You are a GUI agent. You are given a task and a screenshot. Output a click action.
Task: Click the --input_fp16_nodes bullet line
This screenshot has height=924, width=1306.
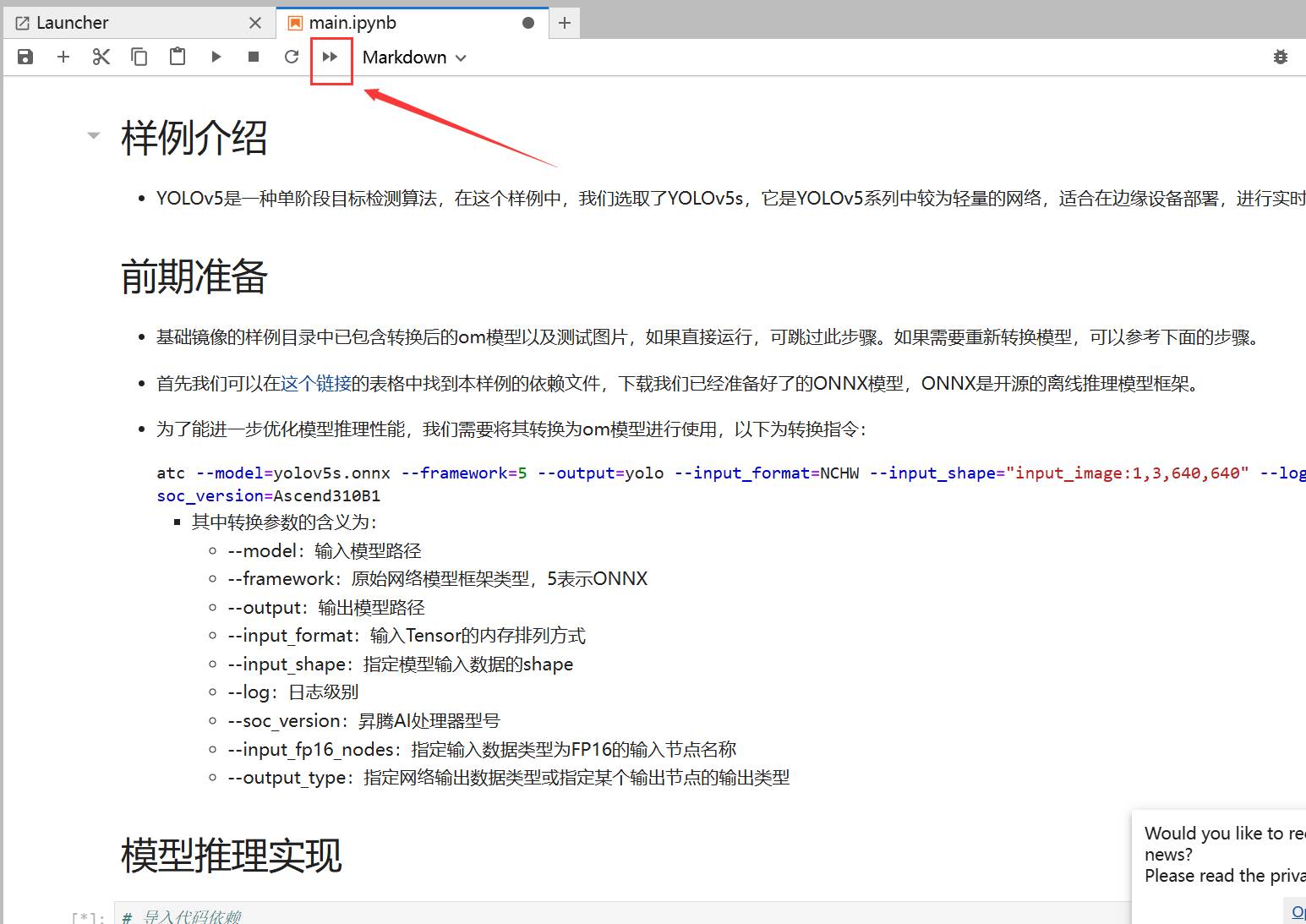(x=482, y=750)
